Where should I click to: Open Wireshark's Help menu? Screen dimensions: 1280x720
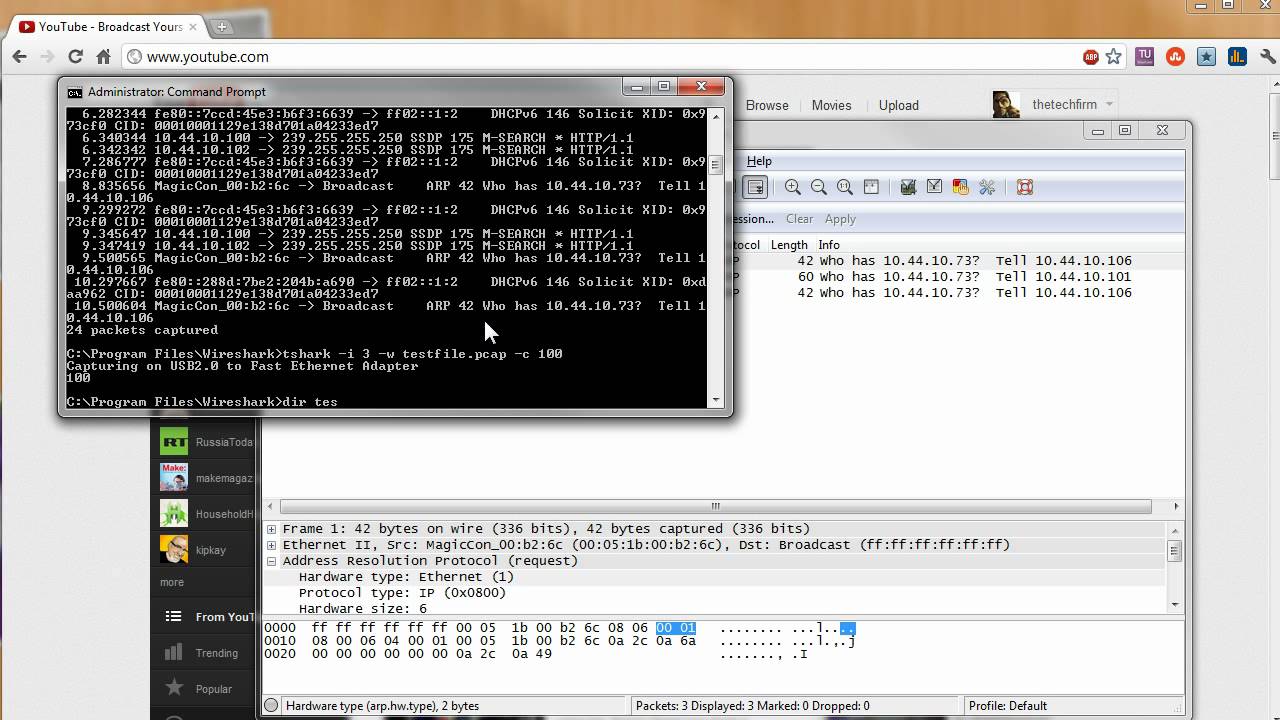point(759,161)
